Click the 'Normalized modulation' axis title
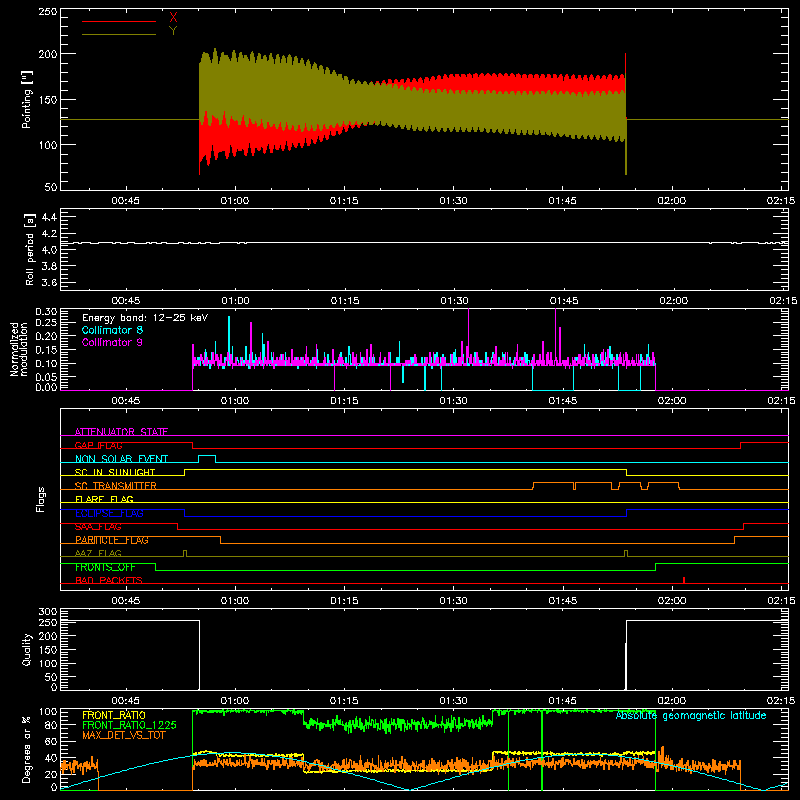Screen dimensions: 800x800 [x=19, y=349]
